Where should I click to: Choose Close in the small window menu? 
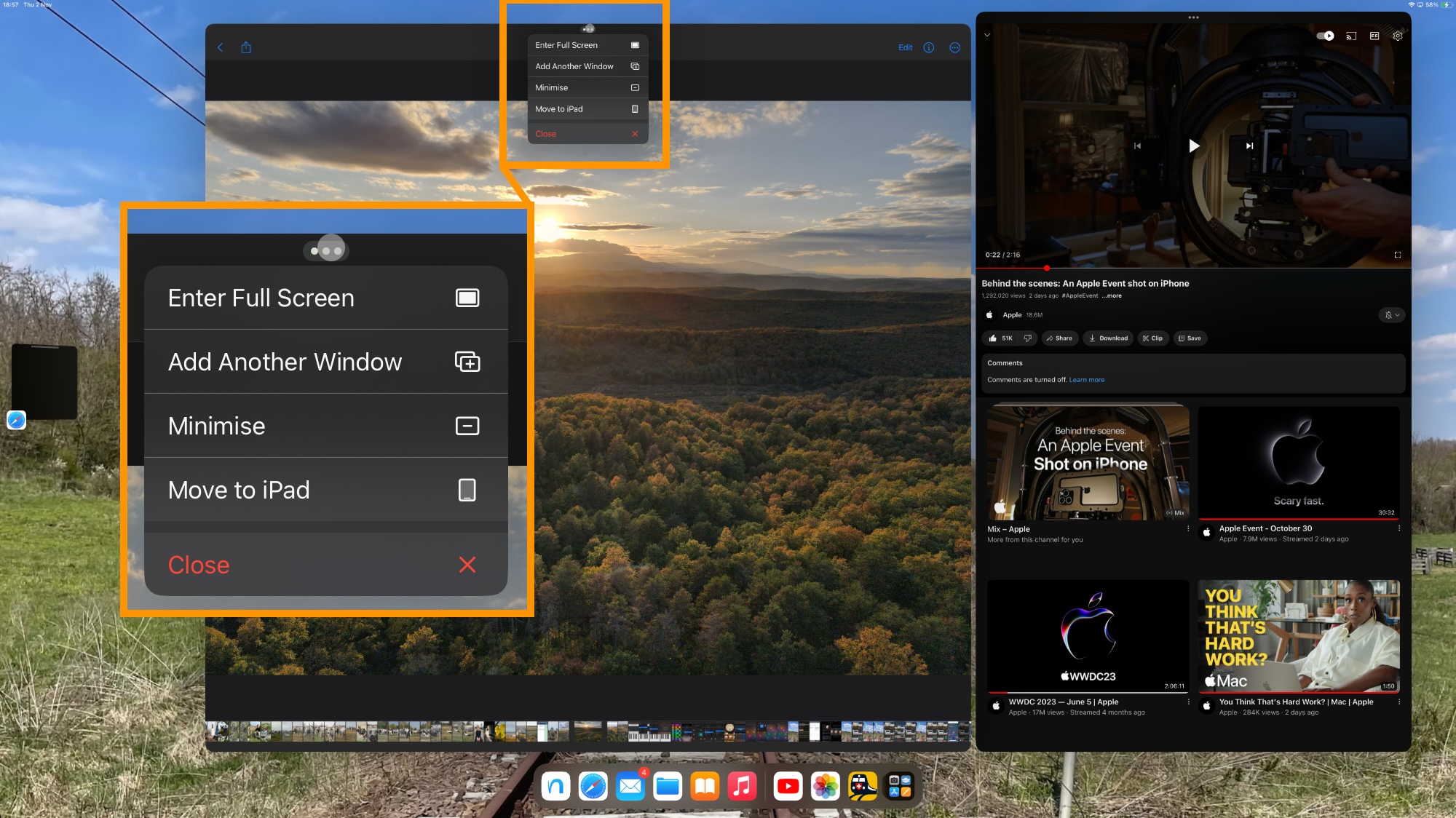coord(587,134)
